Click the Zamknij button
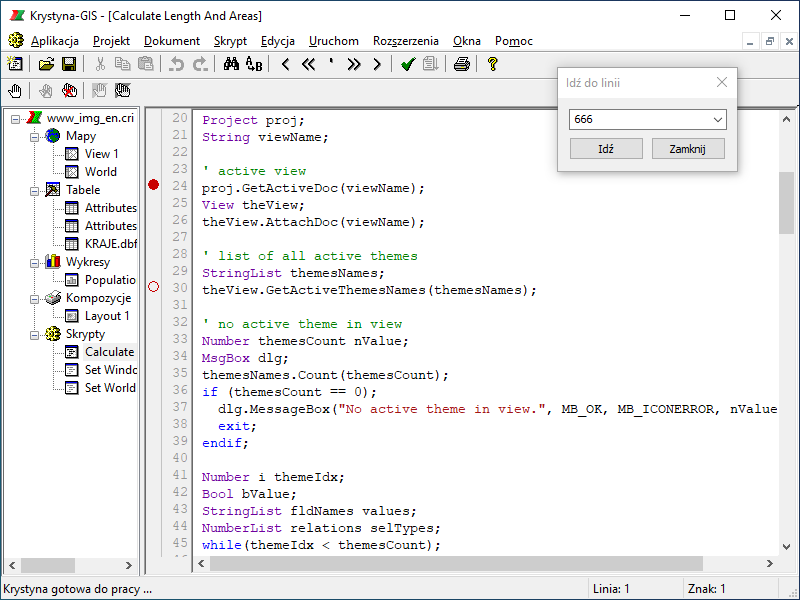 pos(688,149)
